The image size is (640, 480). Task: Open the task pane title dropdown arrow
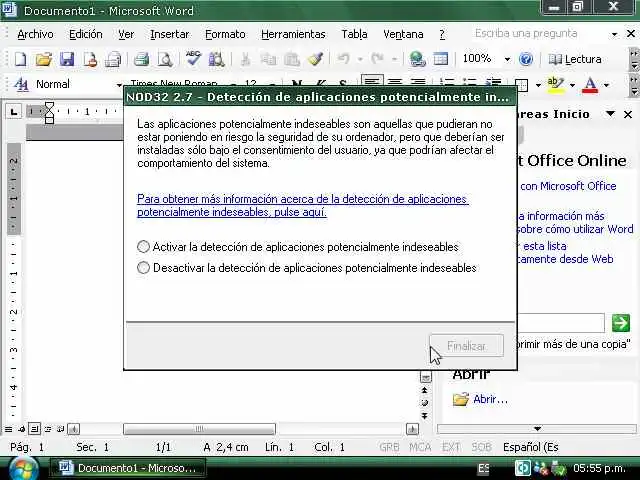pos(610,113)
